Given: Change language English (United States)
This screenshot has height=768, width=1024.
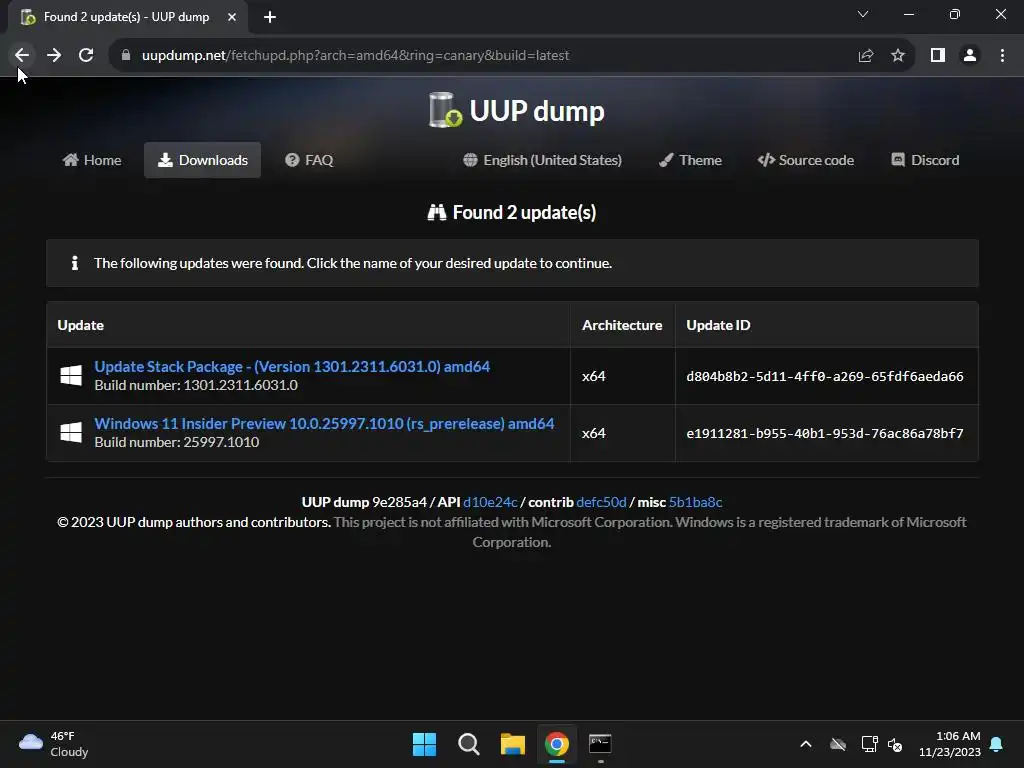Looking at the screenshot, I should point(542,160).
